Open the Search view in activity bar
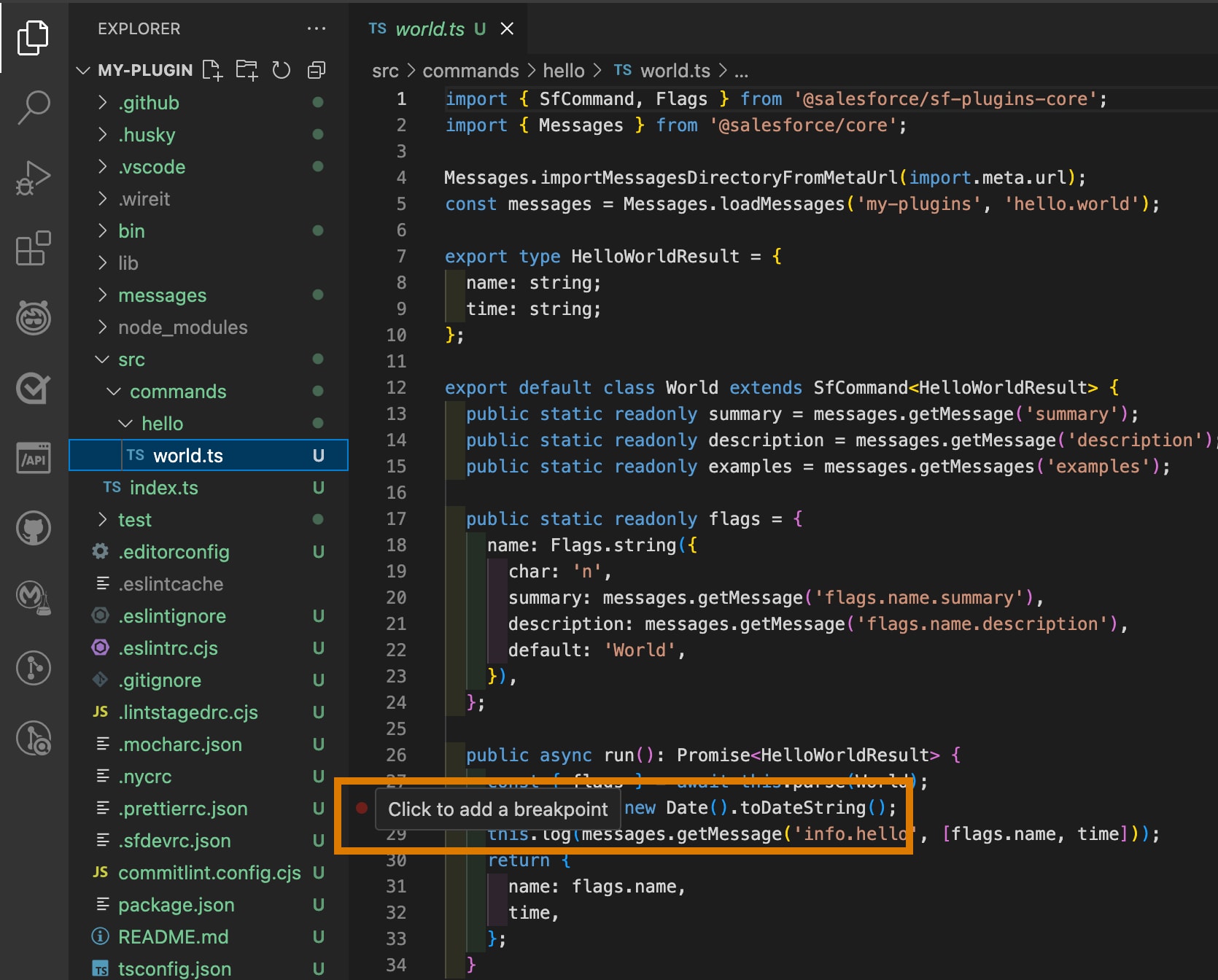This screenshot has height=980, width=1218. 33,107
